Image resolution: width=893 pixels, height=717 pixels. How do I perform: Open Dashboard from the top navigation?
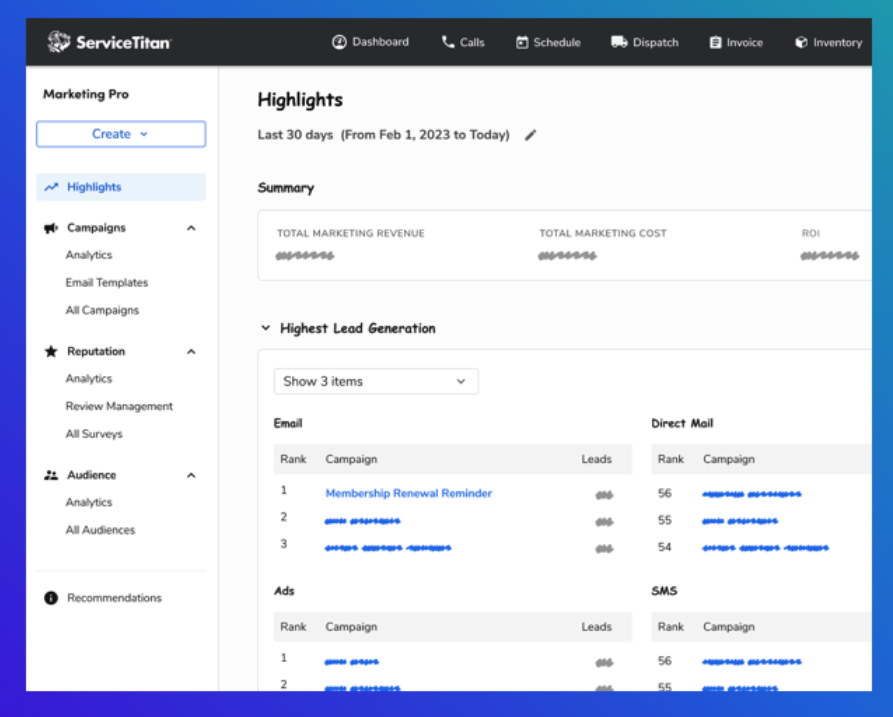coord(370,42)
